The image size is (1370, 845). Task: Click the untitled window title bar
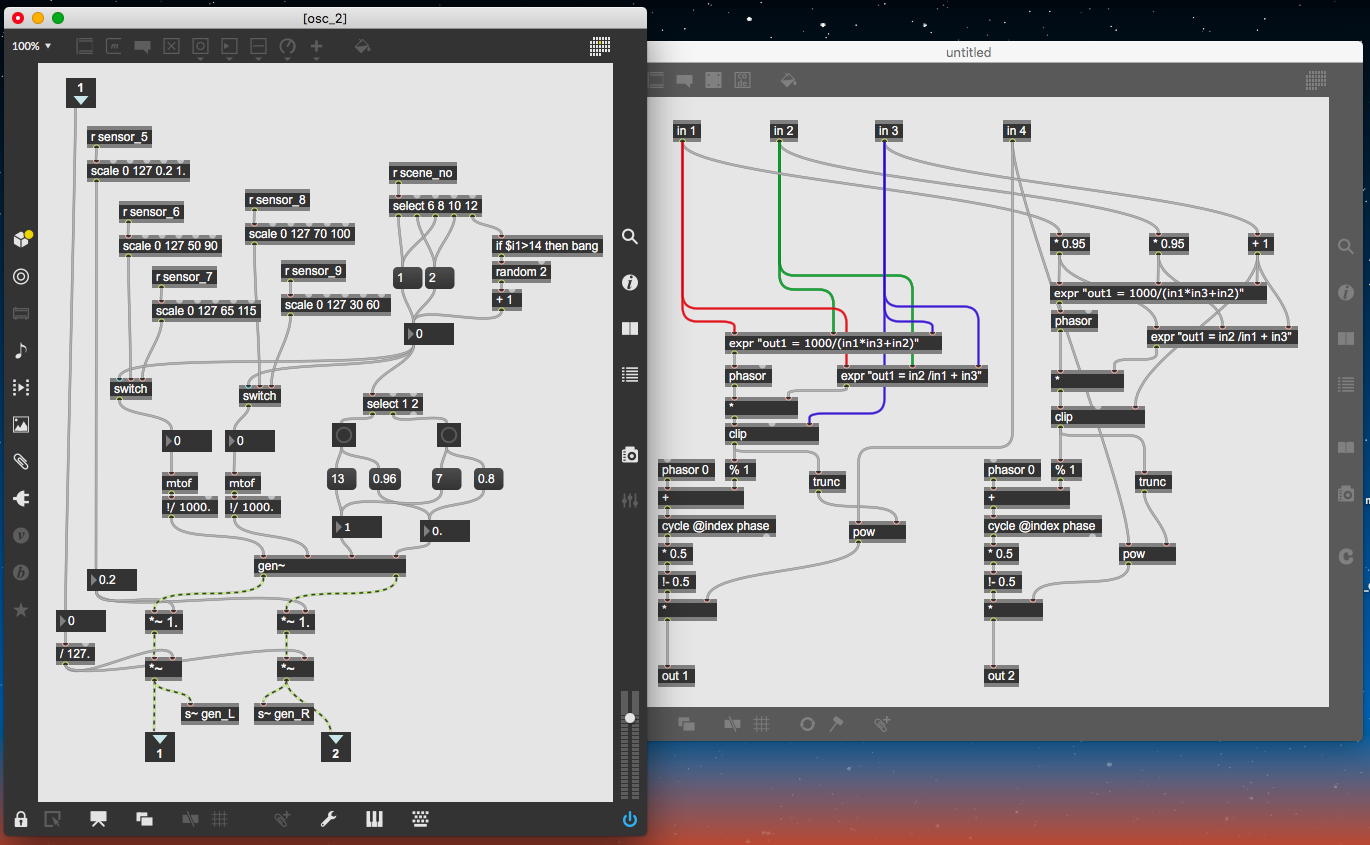pos(968,52)
